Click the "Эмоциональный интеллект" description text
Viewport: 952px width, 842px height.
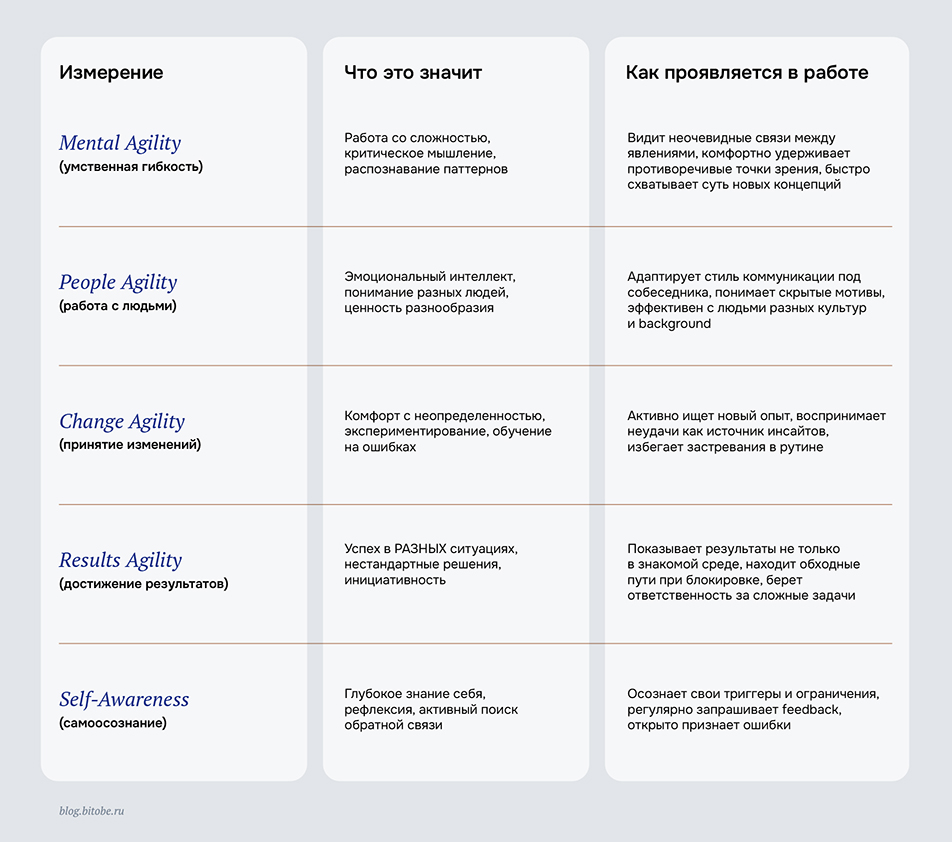click(430, 292)
